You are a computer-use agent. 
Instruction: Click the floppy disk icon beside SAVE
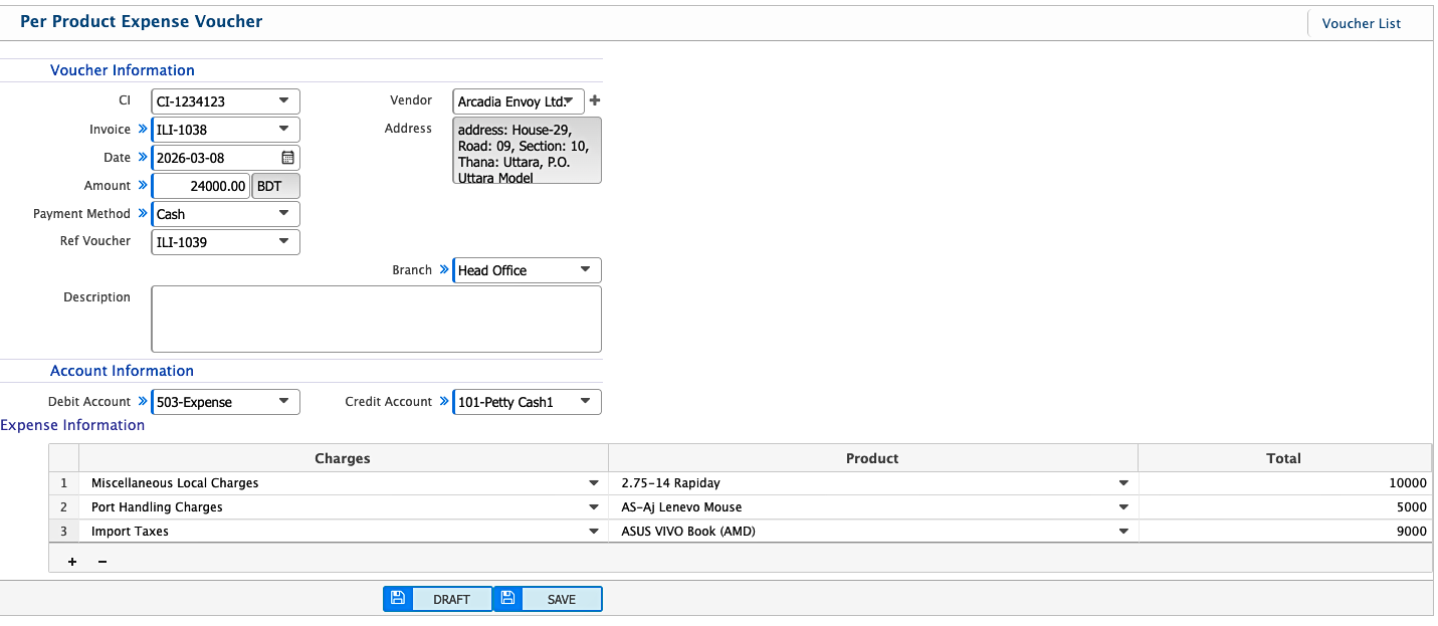[x=508, y=599]
